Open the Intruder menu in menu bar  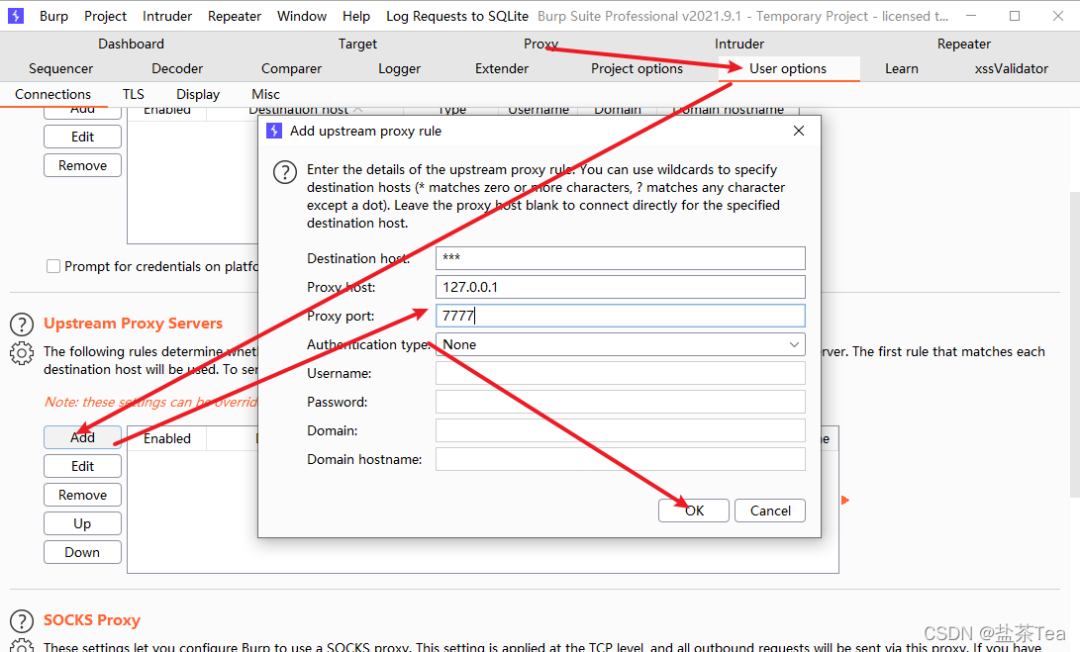tap(167, 16)
